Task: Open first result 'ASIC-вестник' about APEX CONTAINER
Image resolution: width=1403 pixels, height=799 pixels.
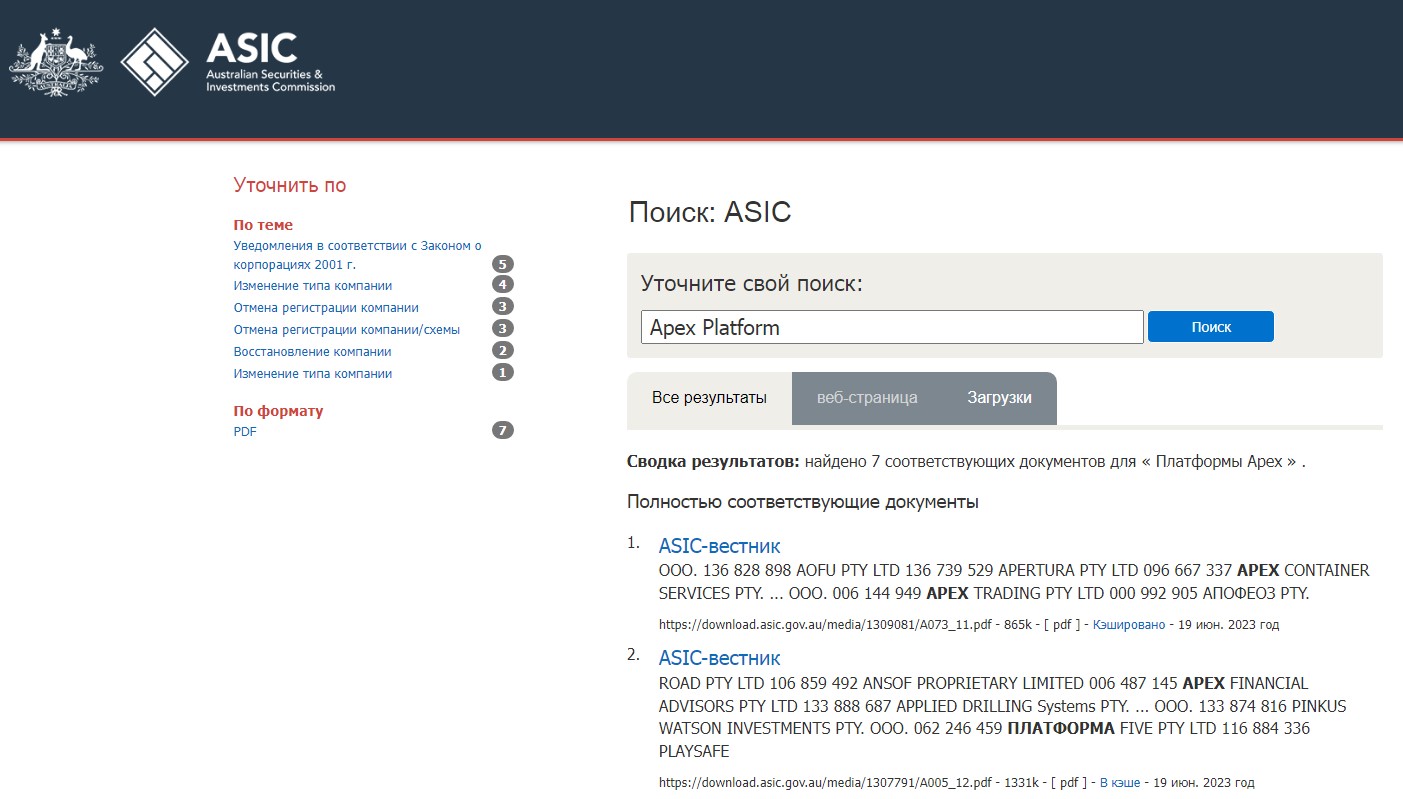Action: (x=719, y=546)
